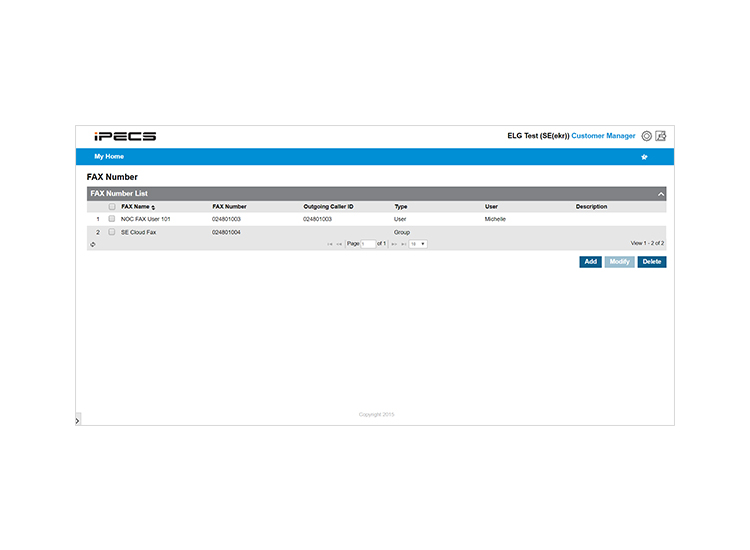Jump to last page of the list
Image resolution: width=750 pixels, height=550 pixels.
pyautogui.click(x=404, y=244)
